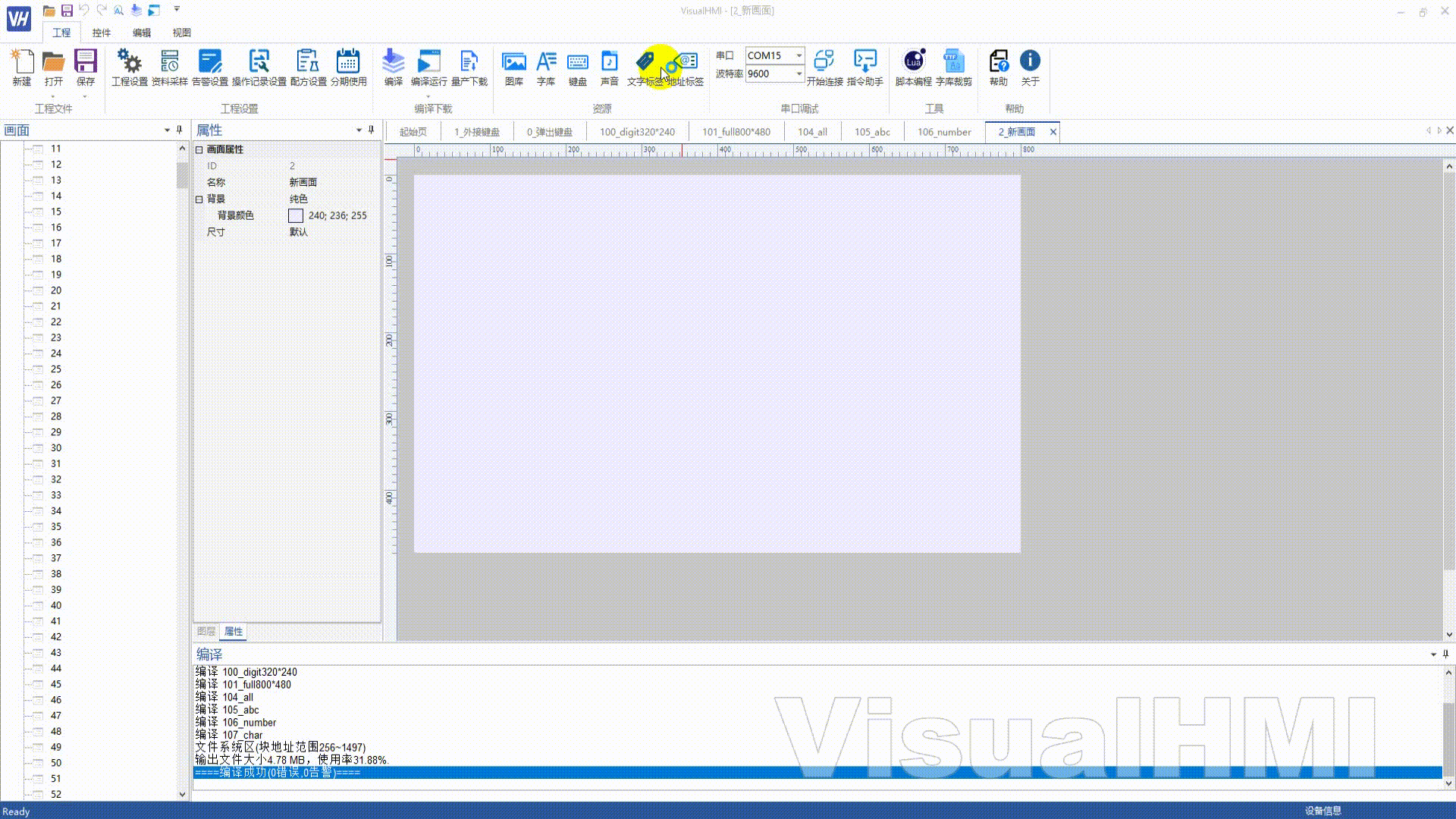Select screen 25 in the tree
Viewport: 1456px width, 819px height.
coord(56,369)
